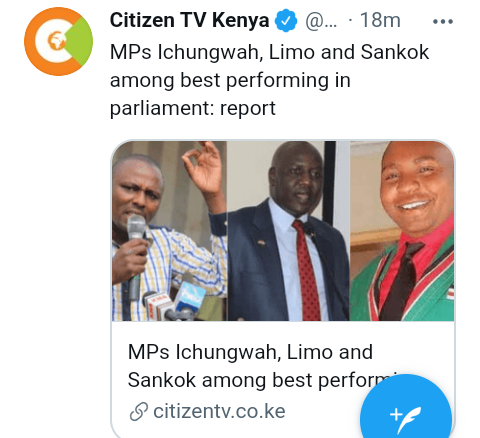The width and height of the screenshot is (480, 438).
Task: Open the 18m timestamp link
Action: (380, 20)
